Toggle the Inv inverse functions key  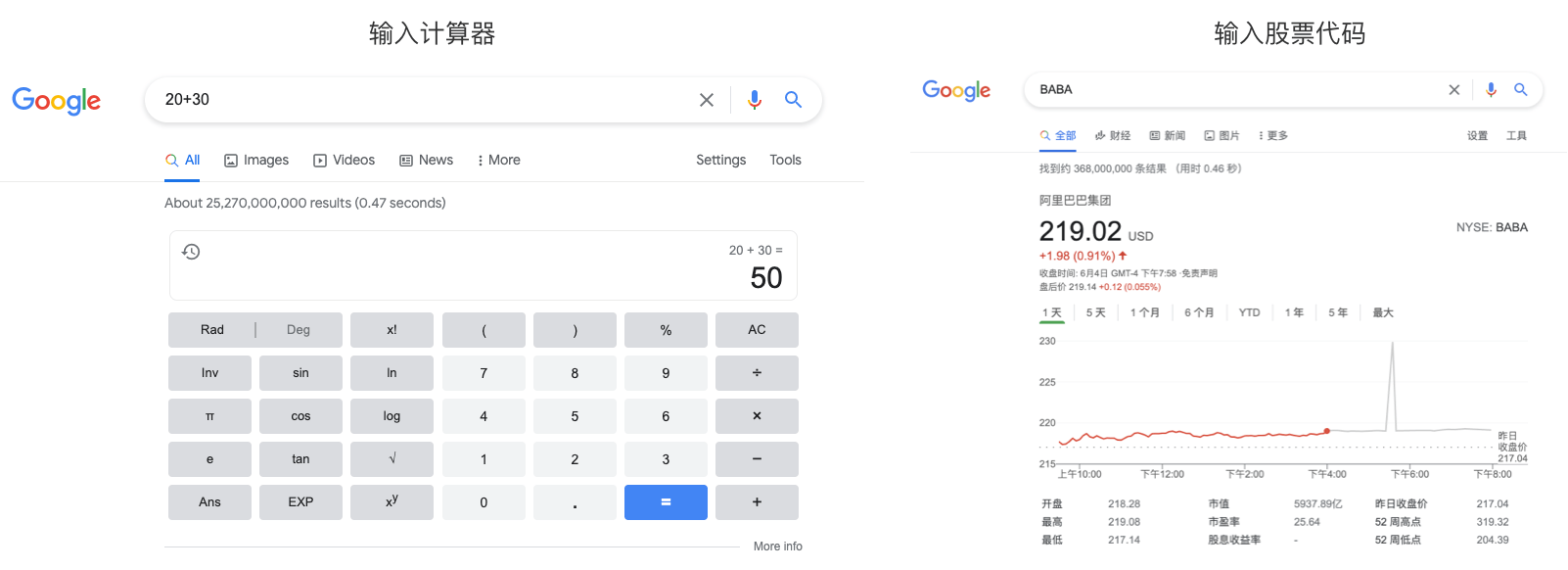[x=209, y=373]
